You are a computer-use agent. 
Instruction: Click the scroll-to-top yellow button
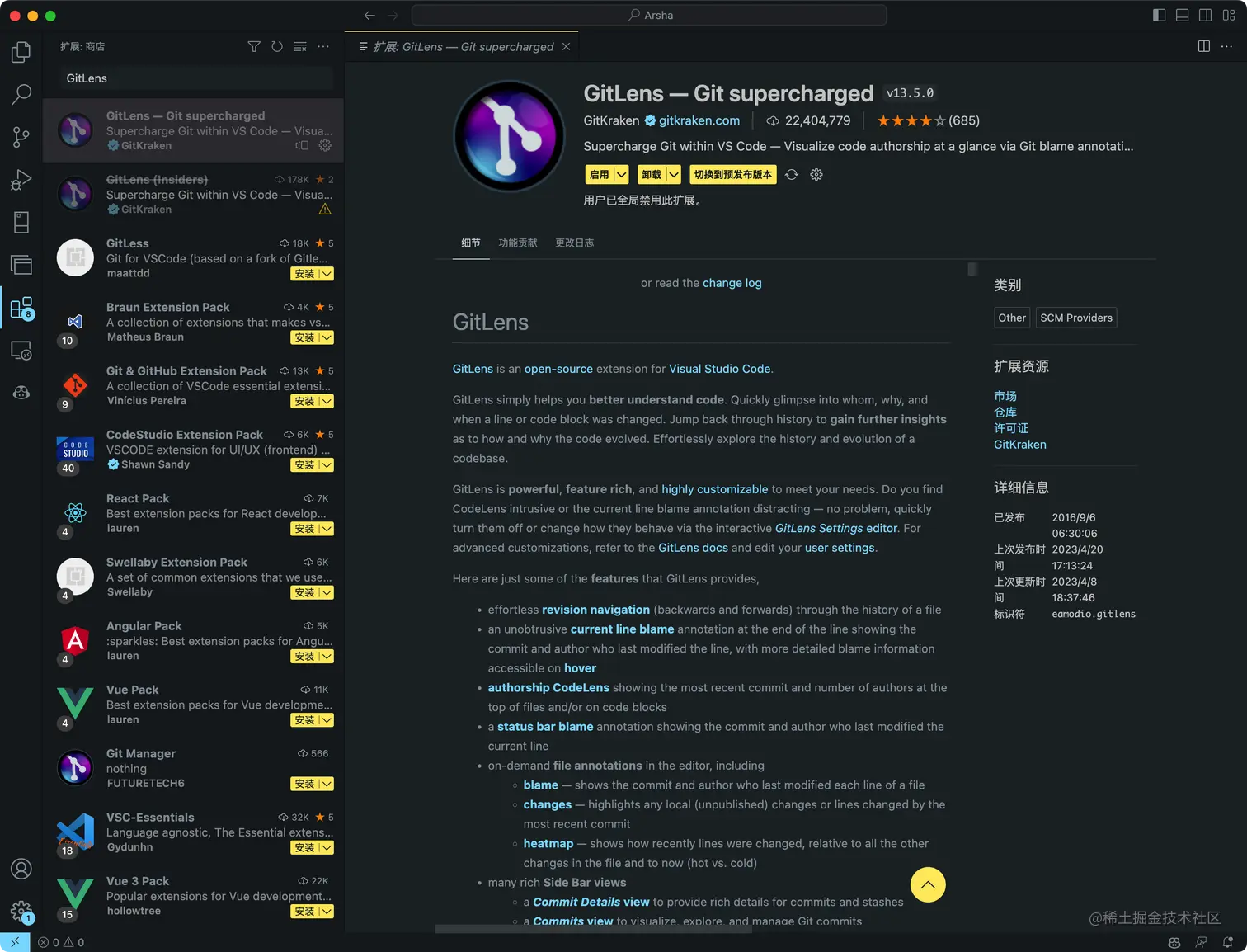point(928,885)
